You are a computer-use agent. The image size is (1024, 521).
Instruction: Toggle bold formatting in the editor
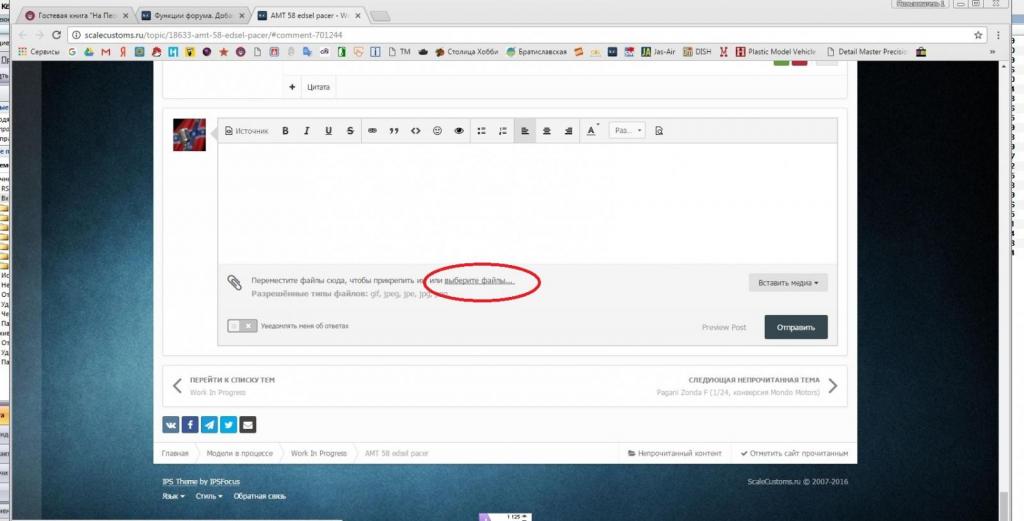pyautogui.click(x=285, y=131)
